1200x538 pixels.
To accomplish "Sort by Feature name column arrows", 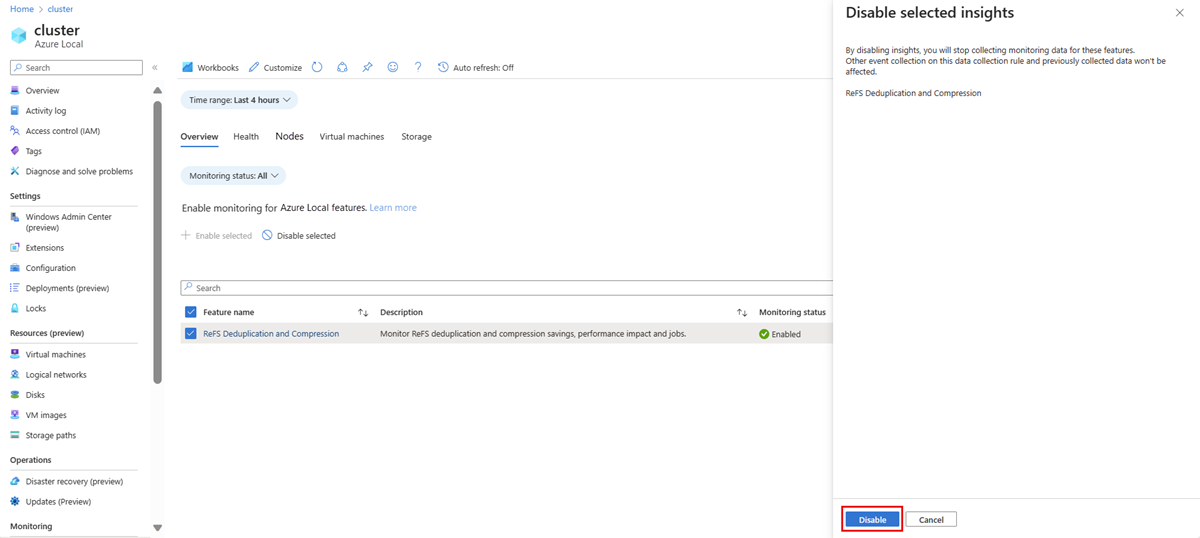I will (363, 313).
